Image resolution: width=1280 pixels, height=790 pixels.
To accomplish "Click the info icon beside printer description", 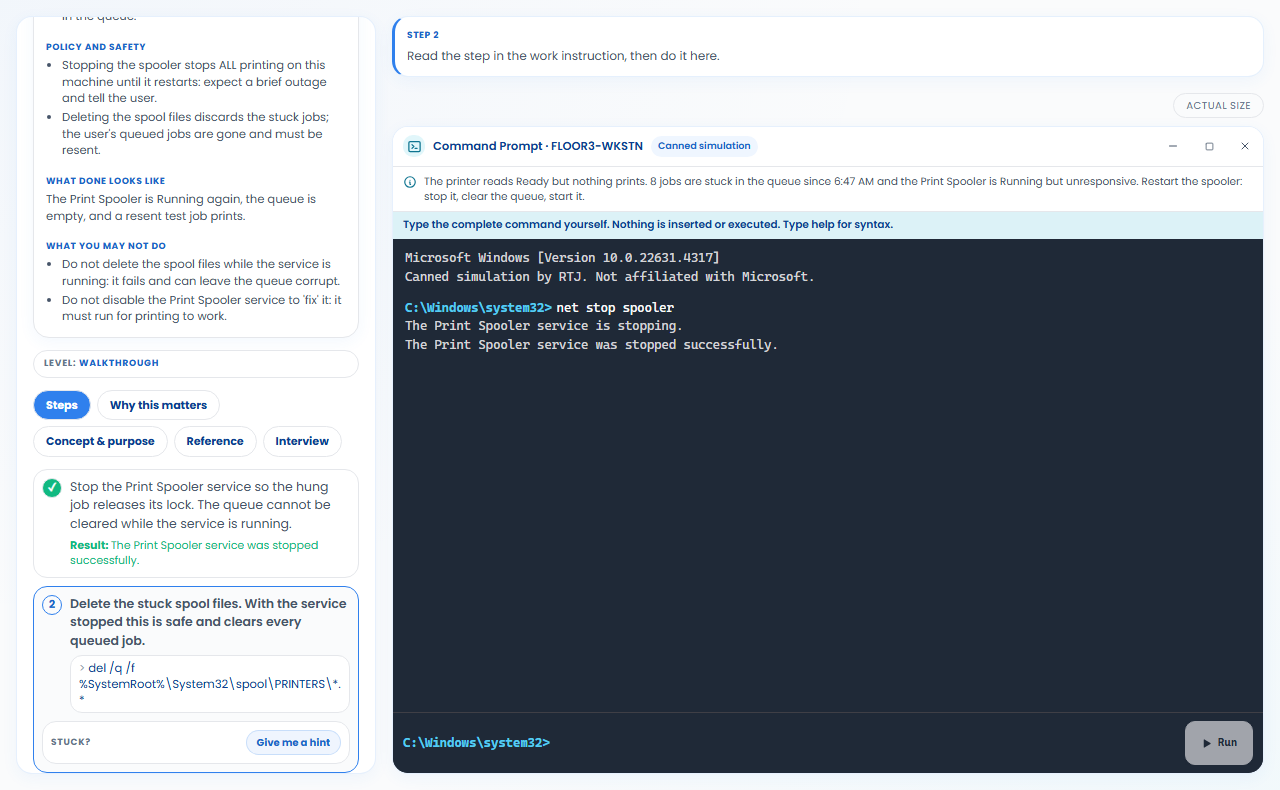I will (410, 182).
